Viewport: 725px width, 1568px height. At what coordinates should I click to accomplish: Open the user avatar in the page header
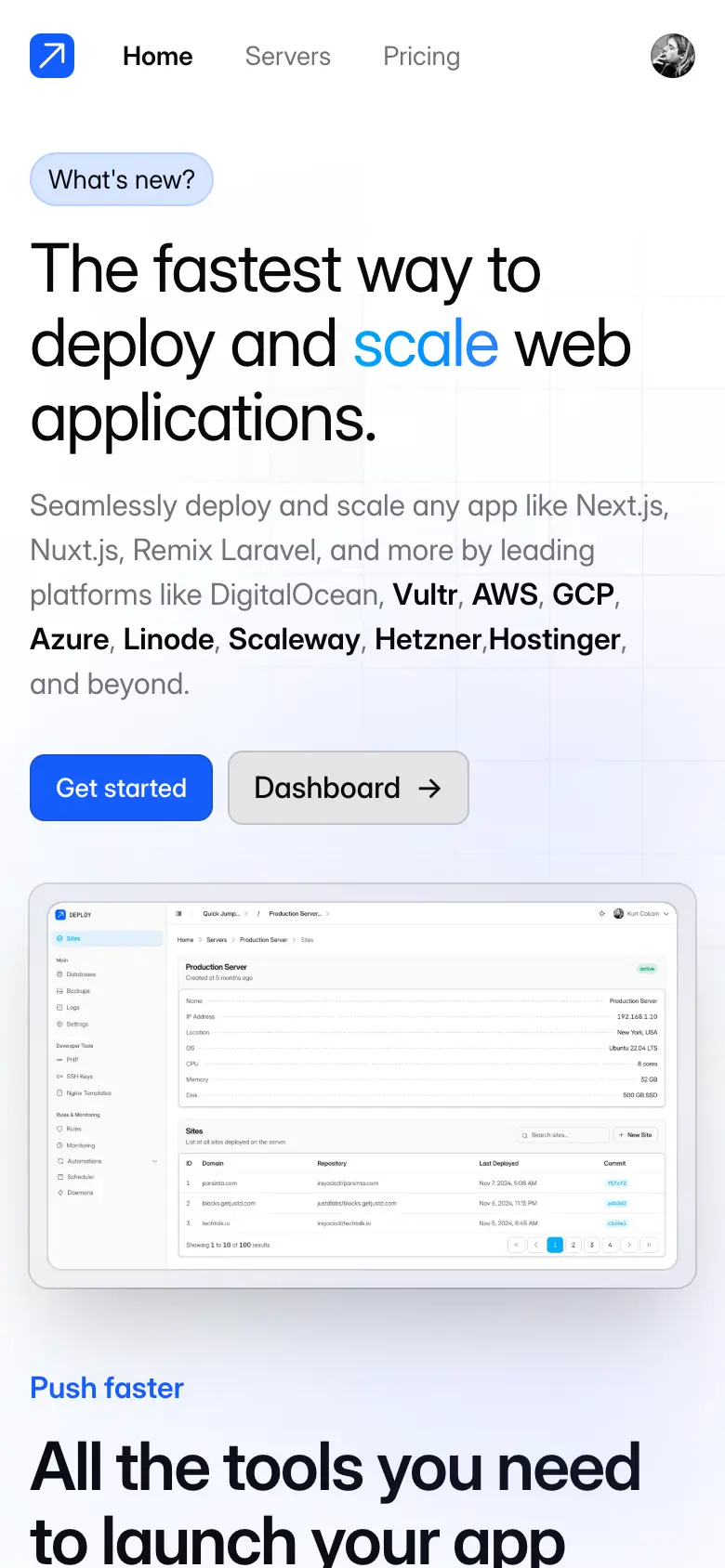673,56
